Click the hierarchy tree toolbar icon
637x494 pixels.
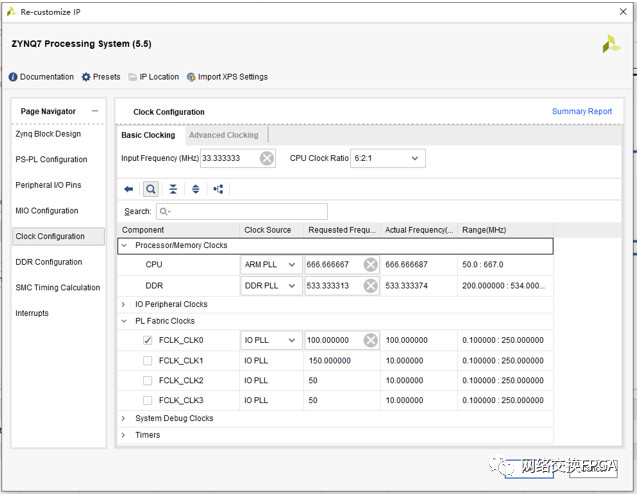coord(218,189)
